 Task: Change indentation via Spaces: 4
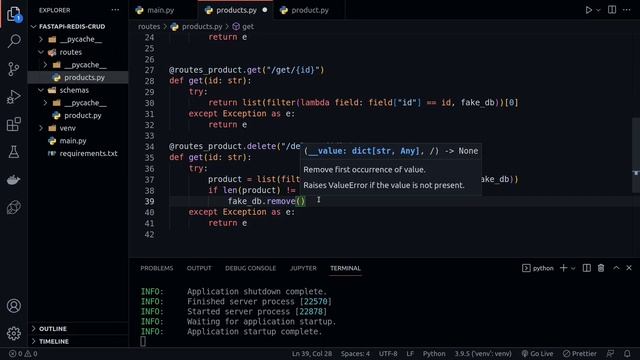(x=355, y=353)
